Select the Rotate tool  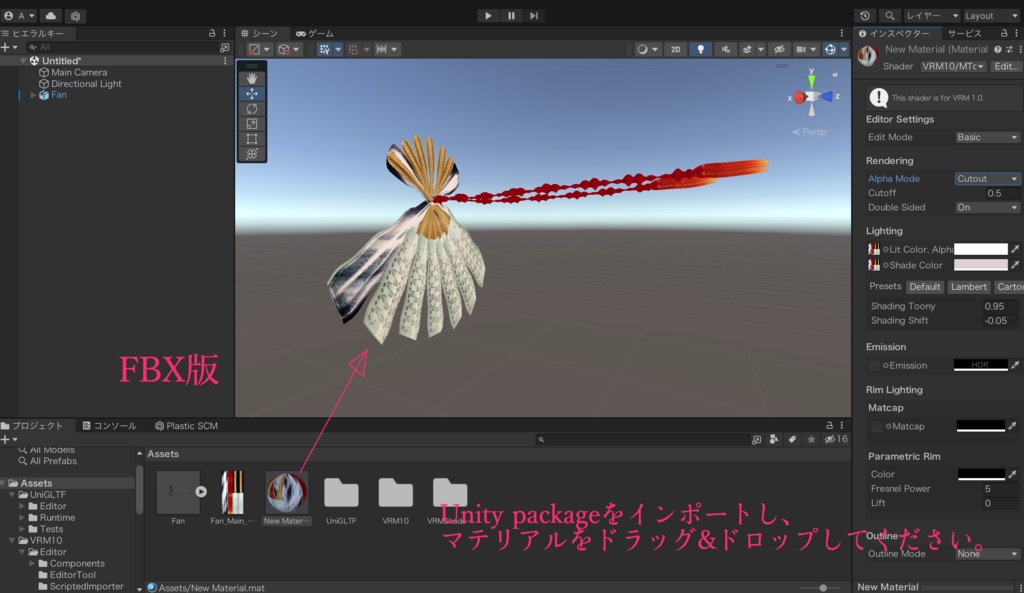point(251,108)
